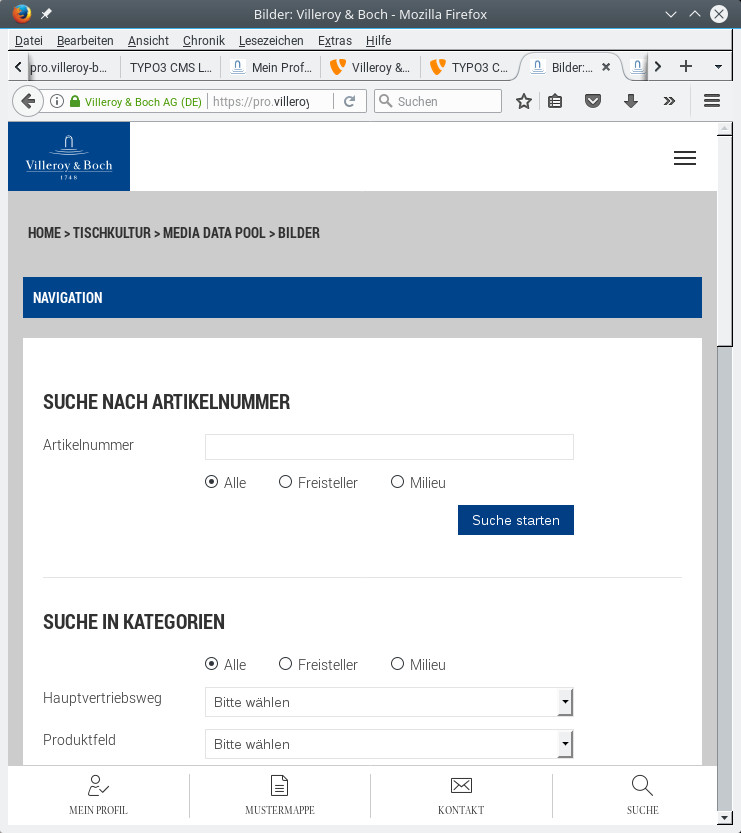
Task: Show bookmarks list icon in toolbar
Action: pos(555,101)
